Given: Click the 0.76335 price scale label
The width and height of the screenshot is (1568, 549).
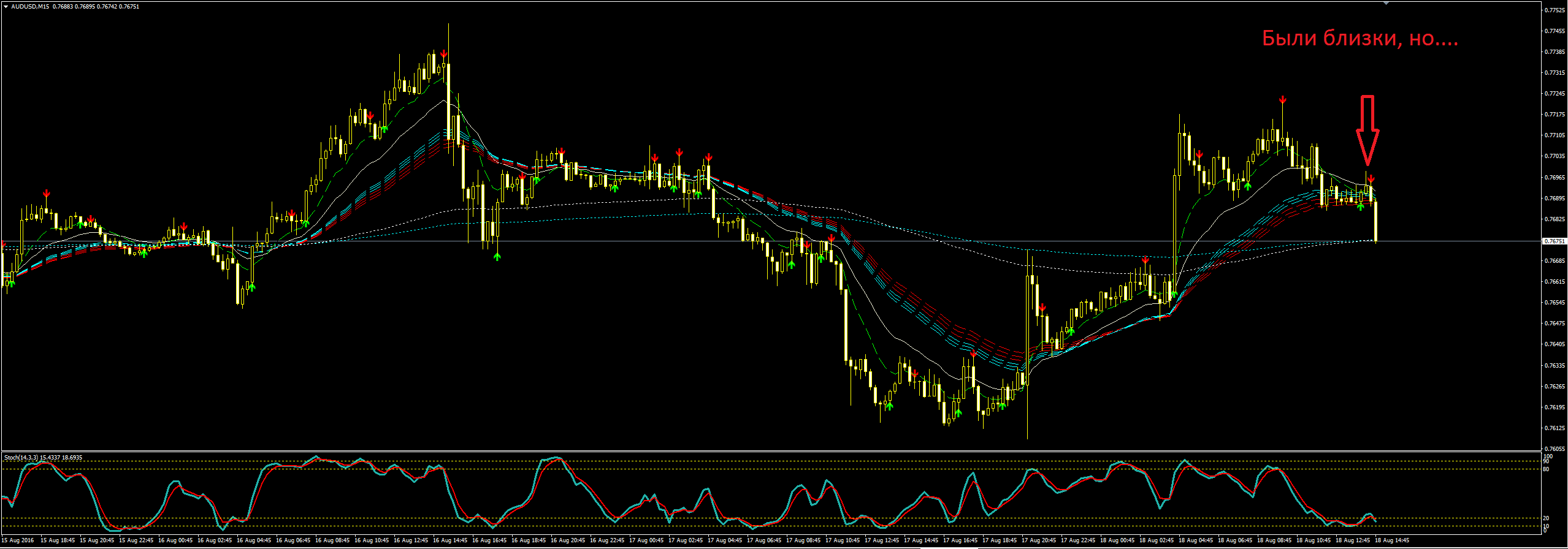Looking at the screenshot, I should [1555, 365].
